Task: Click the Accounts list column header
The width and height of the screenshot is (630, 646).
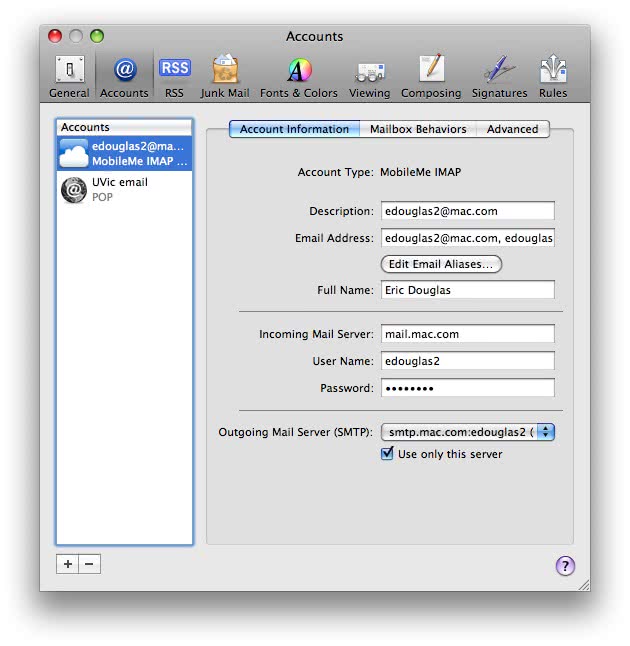Action: pos(124,127)
